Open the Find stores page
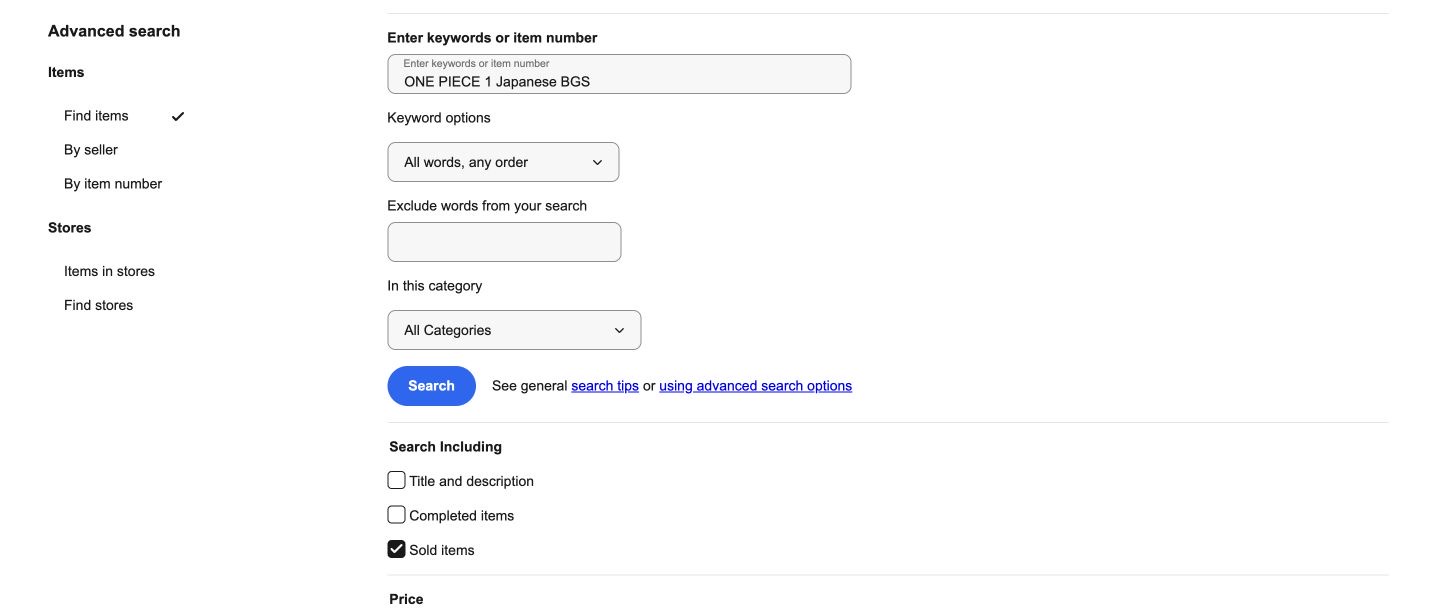1437x610 pixels. (x=98, y=305)
